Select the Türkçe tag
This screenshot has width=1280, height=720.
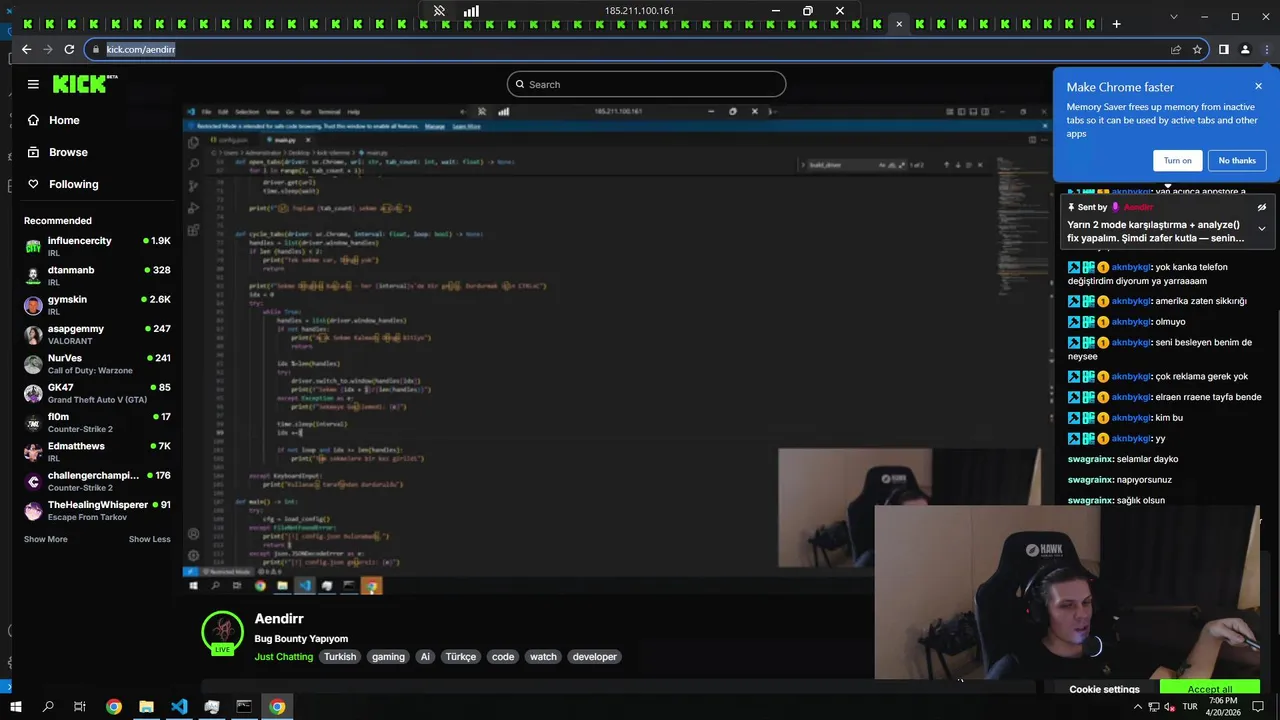click(x=461, y=657)
